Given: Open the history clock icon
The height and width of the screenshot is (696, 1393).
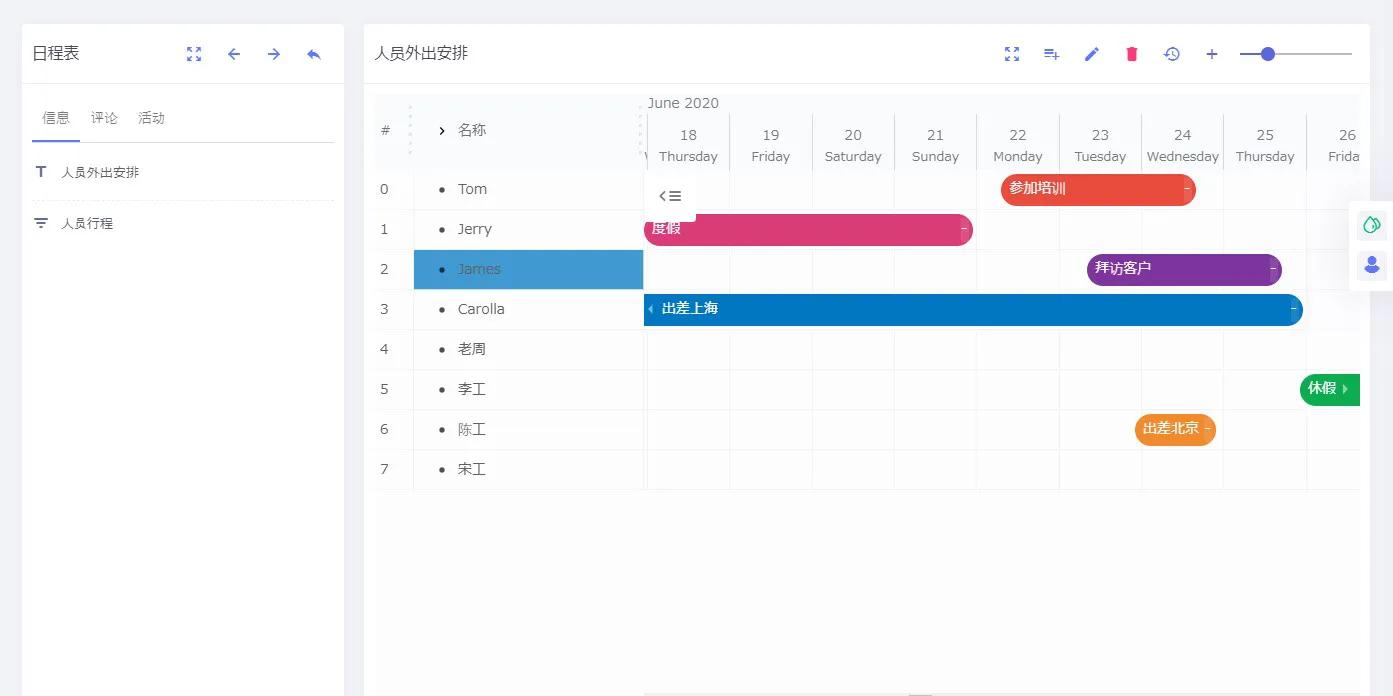Looking at the screenshot, I should point(1172,54).
